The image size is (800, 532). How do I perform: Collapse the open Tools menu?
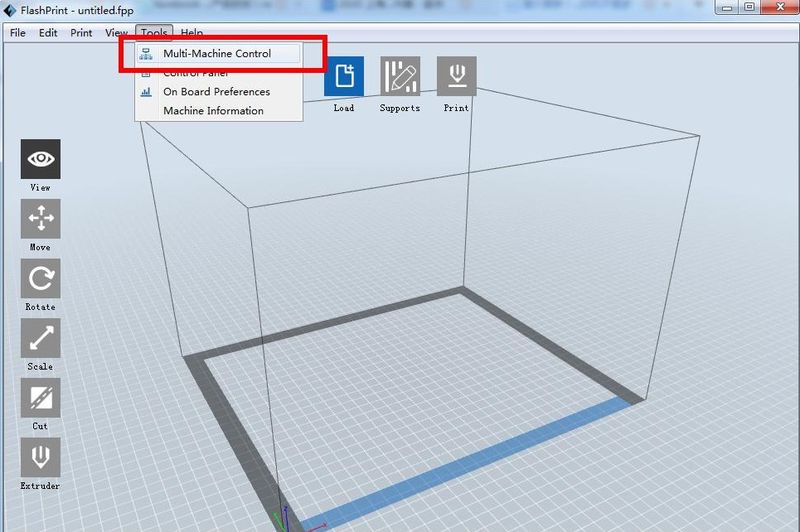point(154,33)
